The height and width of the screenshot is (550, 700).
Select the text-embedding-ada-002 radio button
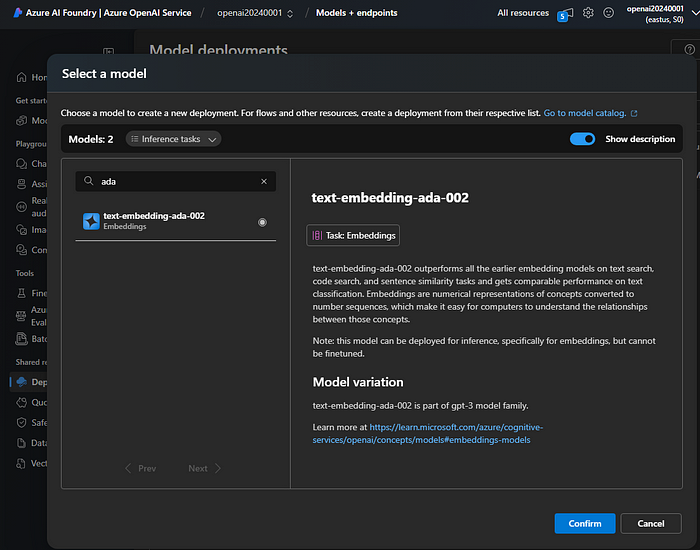click(262, 222)
